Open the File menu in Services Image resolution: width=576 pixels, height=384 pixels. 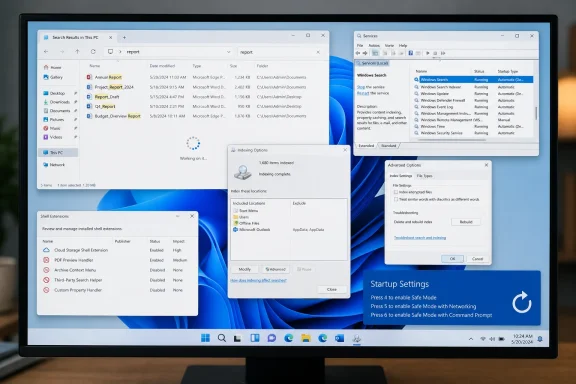360,46
